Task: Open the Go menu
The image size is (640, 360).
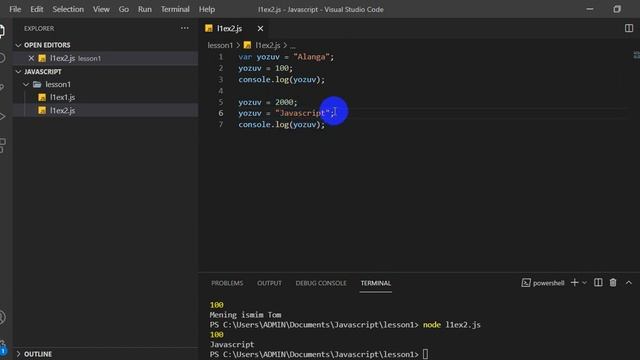Action: tap(124, 9)
